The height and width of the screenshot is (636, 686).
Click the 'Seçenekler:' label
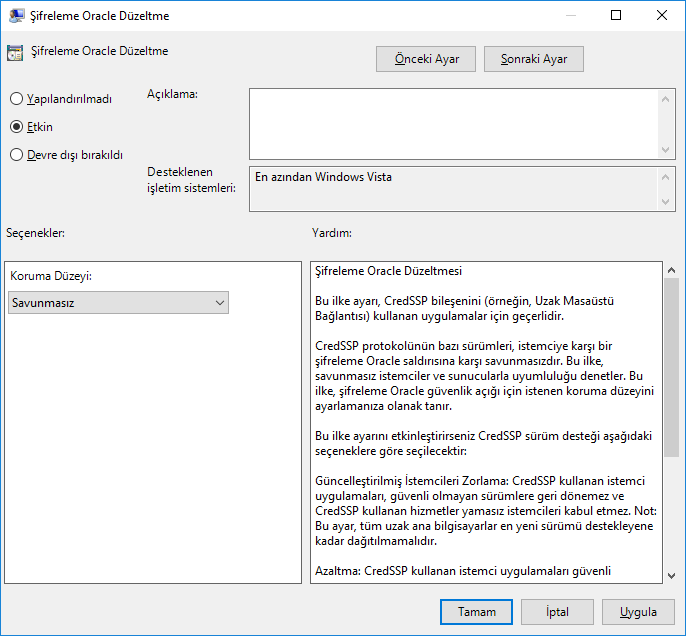click(35, 233)
